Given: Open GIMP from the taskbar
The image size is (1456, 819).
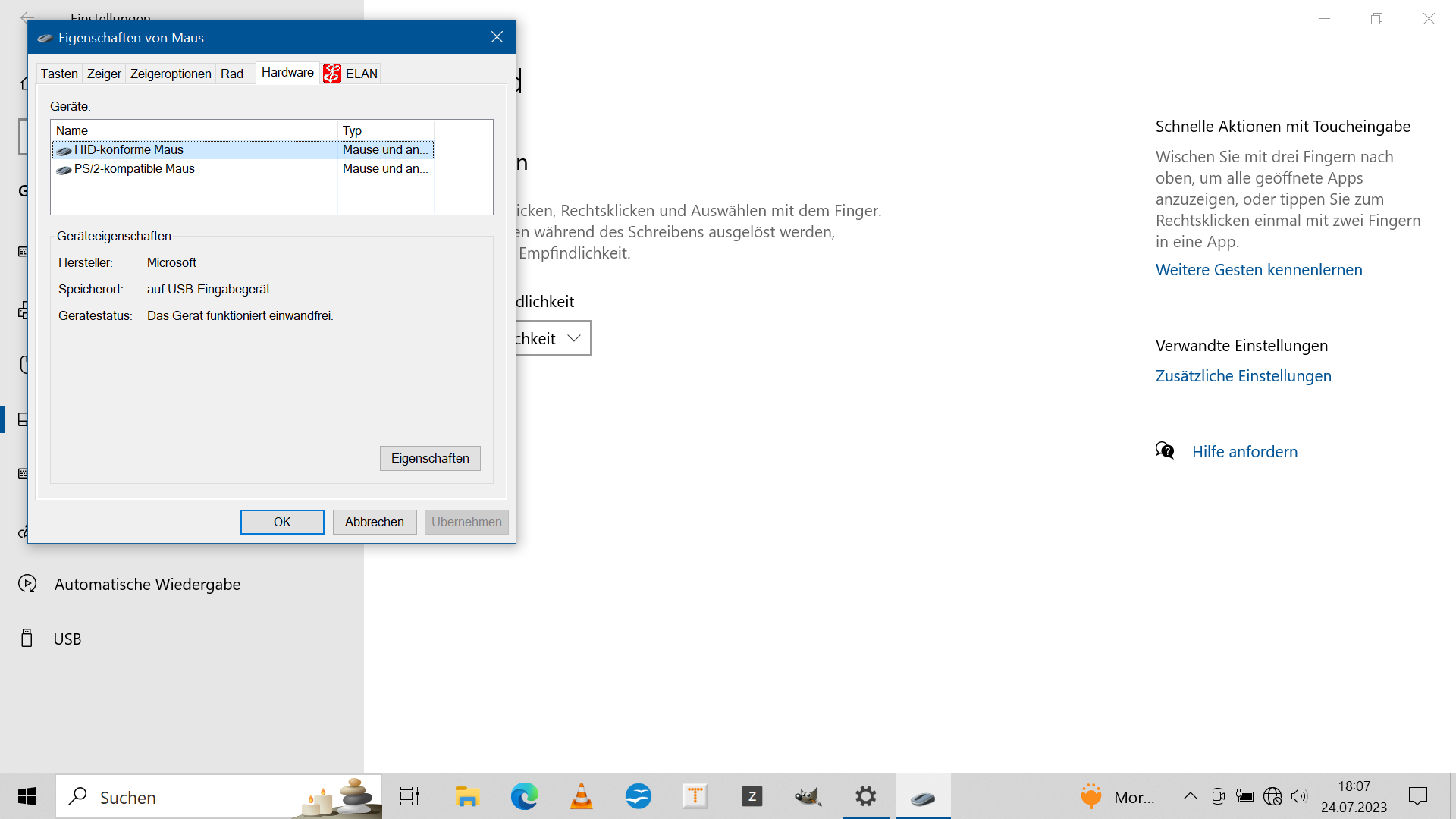Looking at the screenshot, I should coord(808,796).
